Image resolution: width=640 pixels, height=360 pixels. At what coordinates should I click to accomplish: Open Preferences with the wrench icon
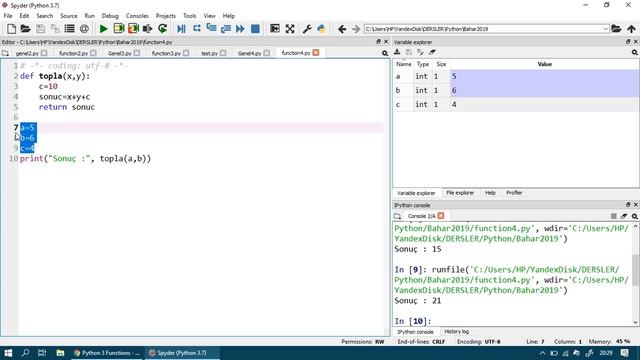tap(307, 29)
